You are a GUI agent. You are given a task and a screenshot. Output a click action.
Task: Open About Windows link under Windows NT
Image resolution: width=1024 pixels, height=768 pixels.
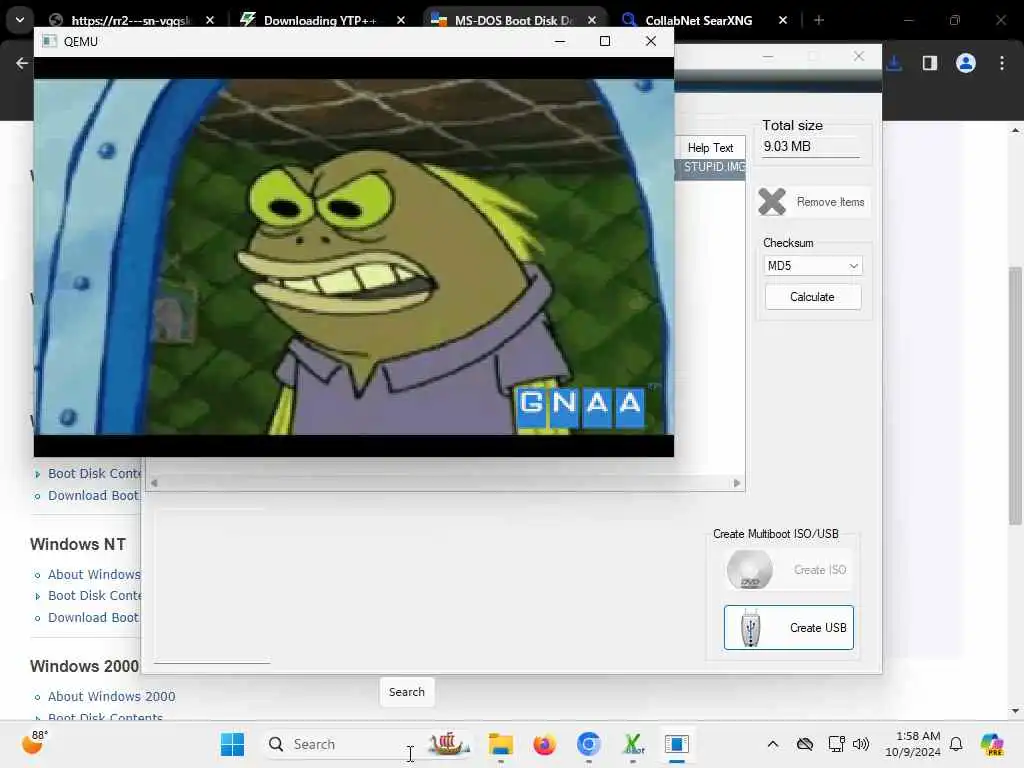94,574
